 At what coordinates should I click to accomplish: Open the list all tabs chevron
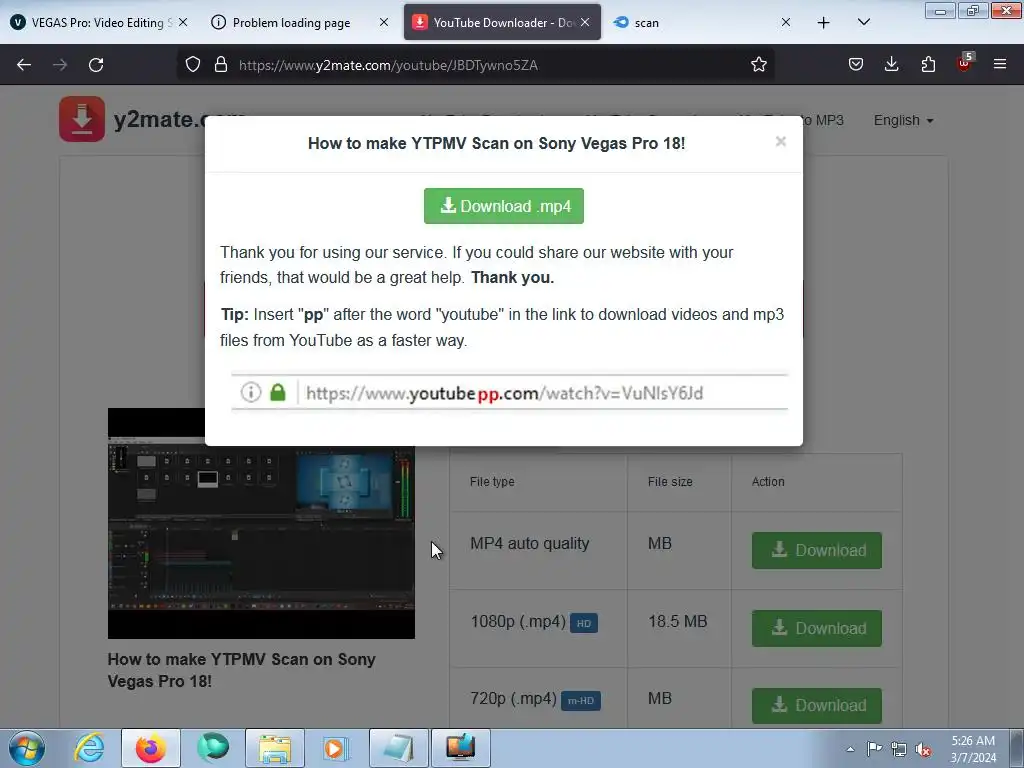864,22
